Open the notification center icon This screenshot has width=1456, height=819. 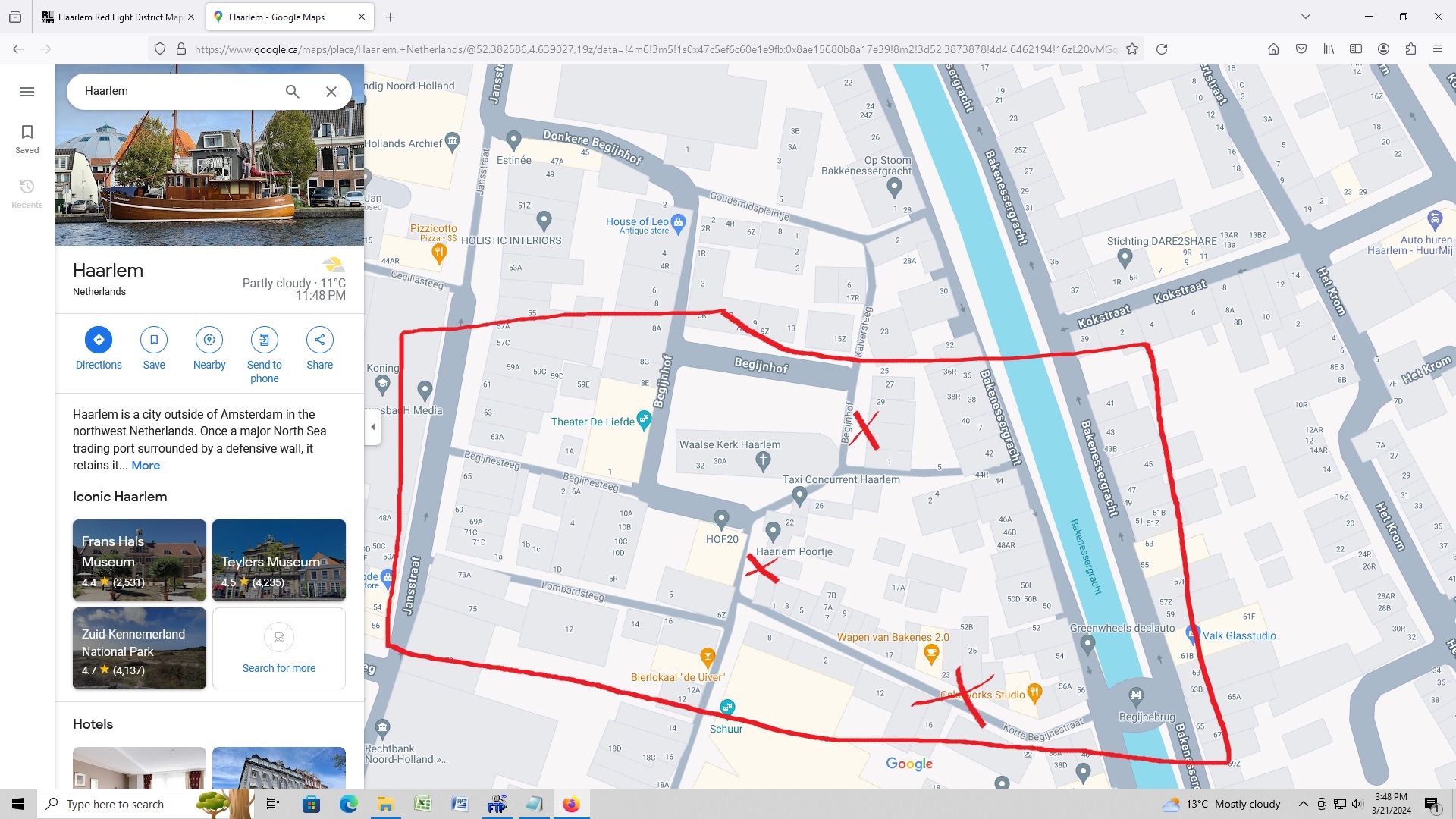(1432, 804)
